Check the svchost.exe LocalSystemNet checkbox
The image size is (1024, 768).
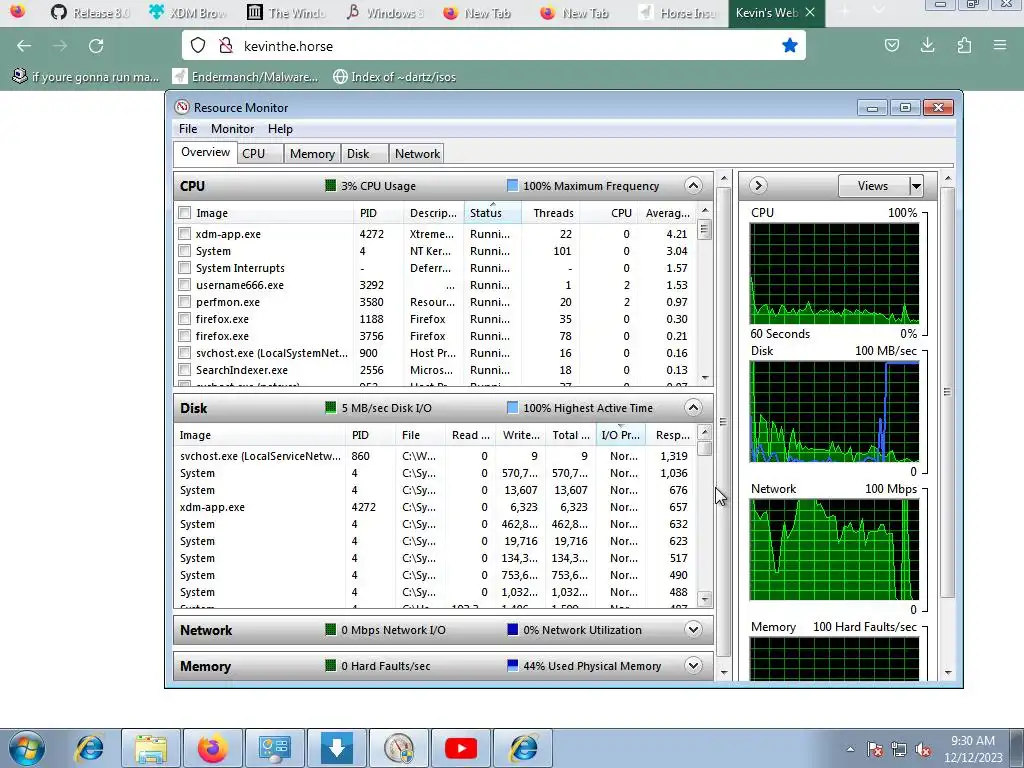(x=185, y=353)
